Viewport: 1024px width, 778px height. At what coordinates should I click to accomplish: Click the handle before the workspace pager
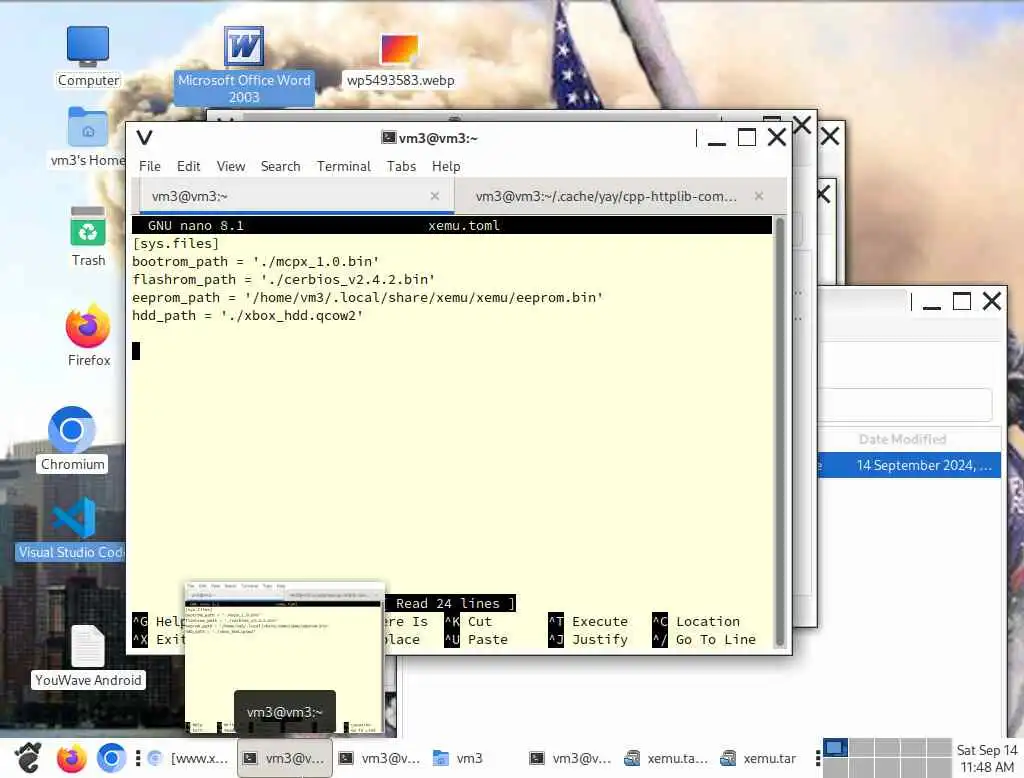click(x=818, y=758)
